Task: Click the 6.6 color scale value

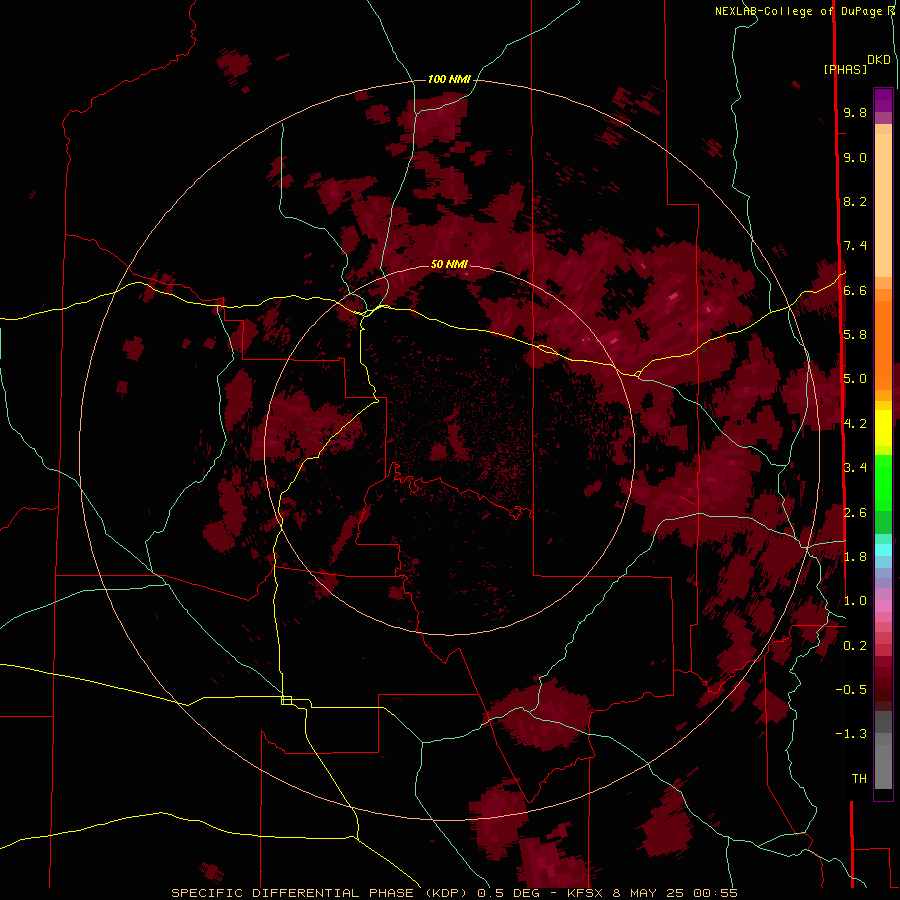Action: pos(855,290)
